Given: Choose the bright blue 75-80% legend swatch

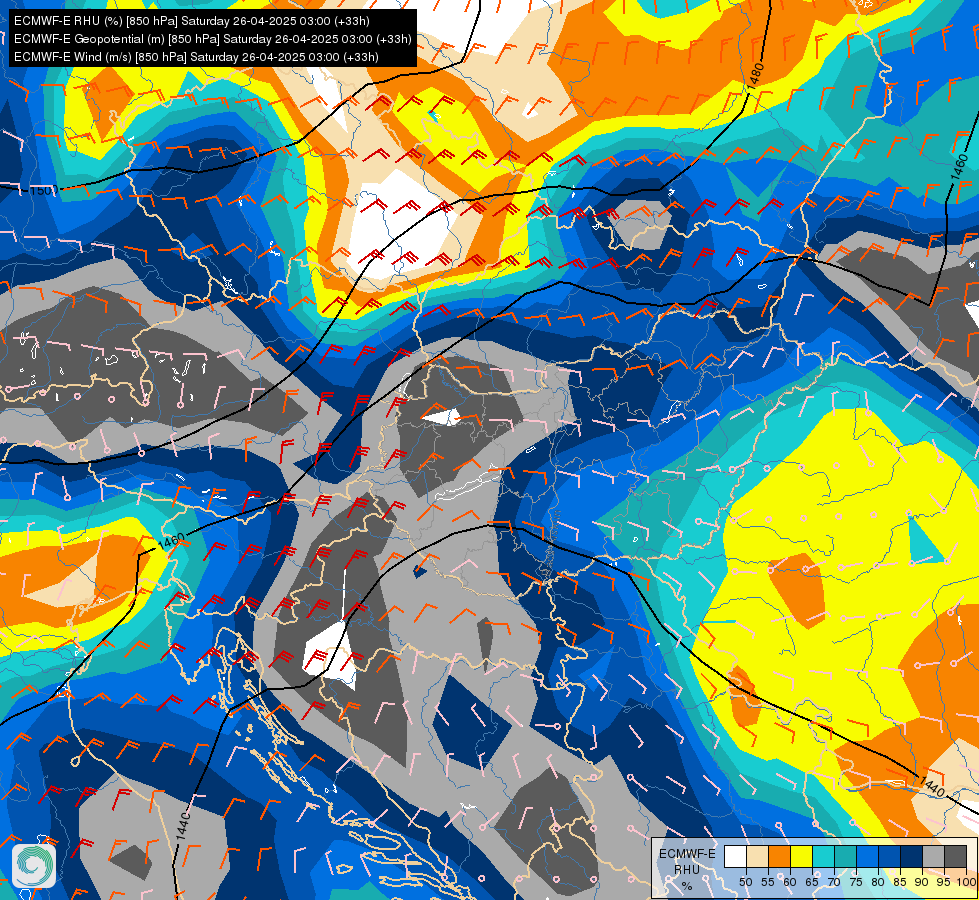Looking at the screenshot, I should 868,856.
